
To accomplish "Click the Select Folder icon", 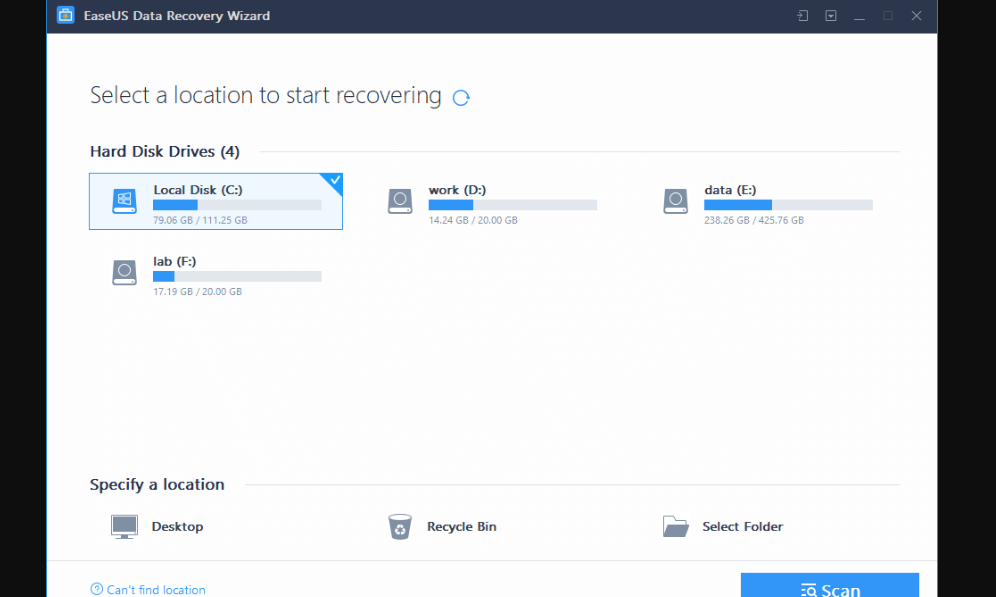I will coord(676,526).
